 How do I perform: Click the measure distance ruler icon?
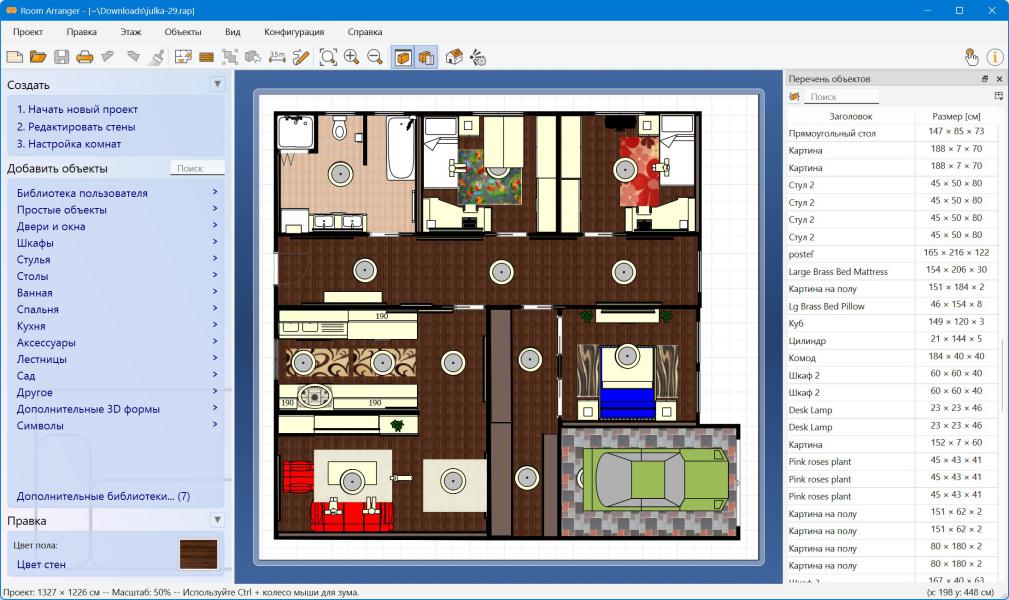[277, 57]
